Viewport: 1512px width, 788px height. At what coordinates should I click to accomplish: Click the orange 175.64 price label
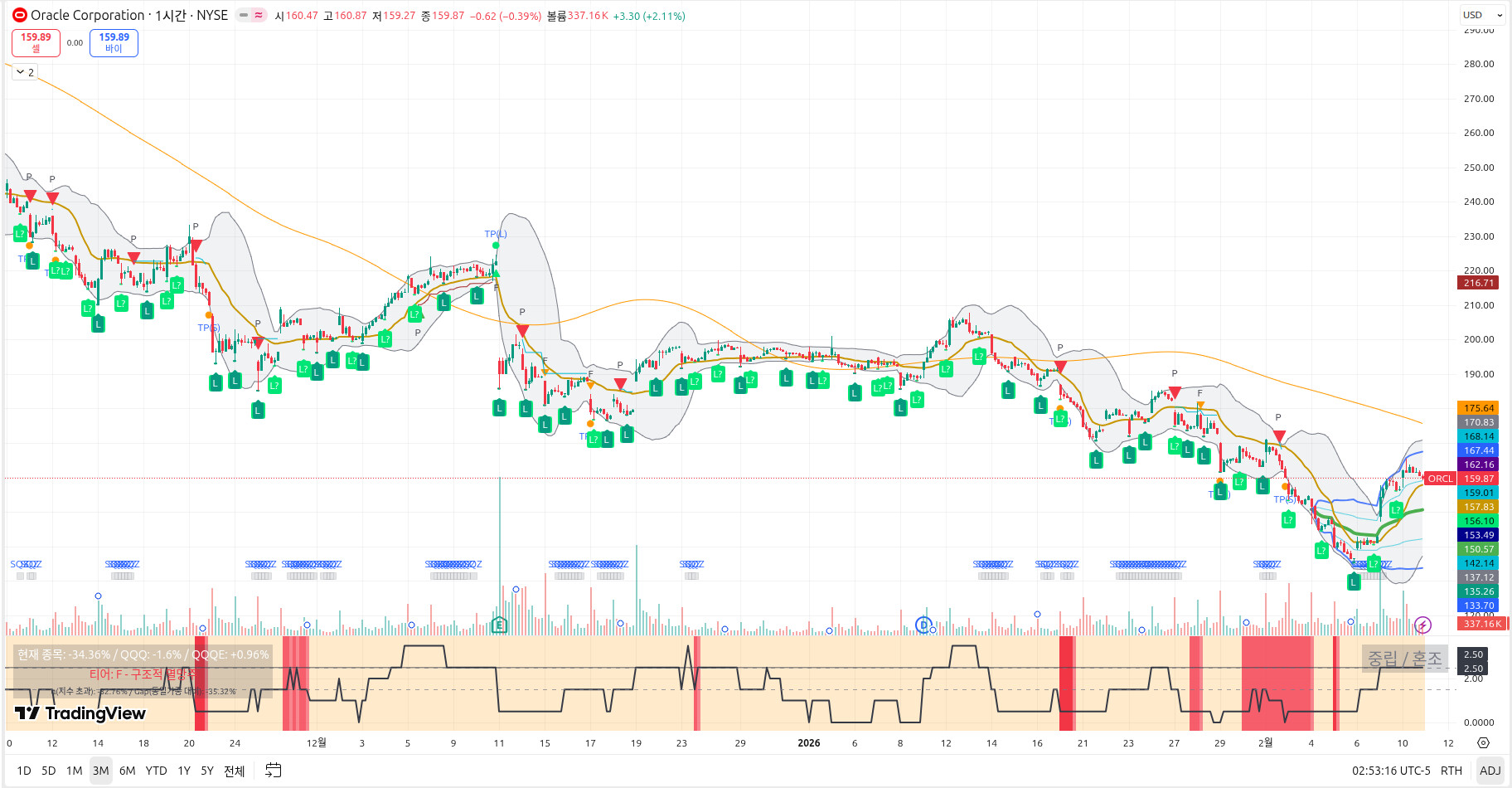(x=1478, y=408)
